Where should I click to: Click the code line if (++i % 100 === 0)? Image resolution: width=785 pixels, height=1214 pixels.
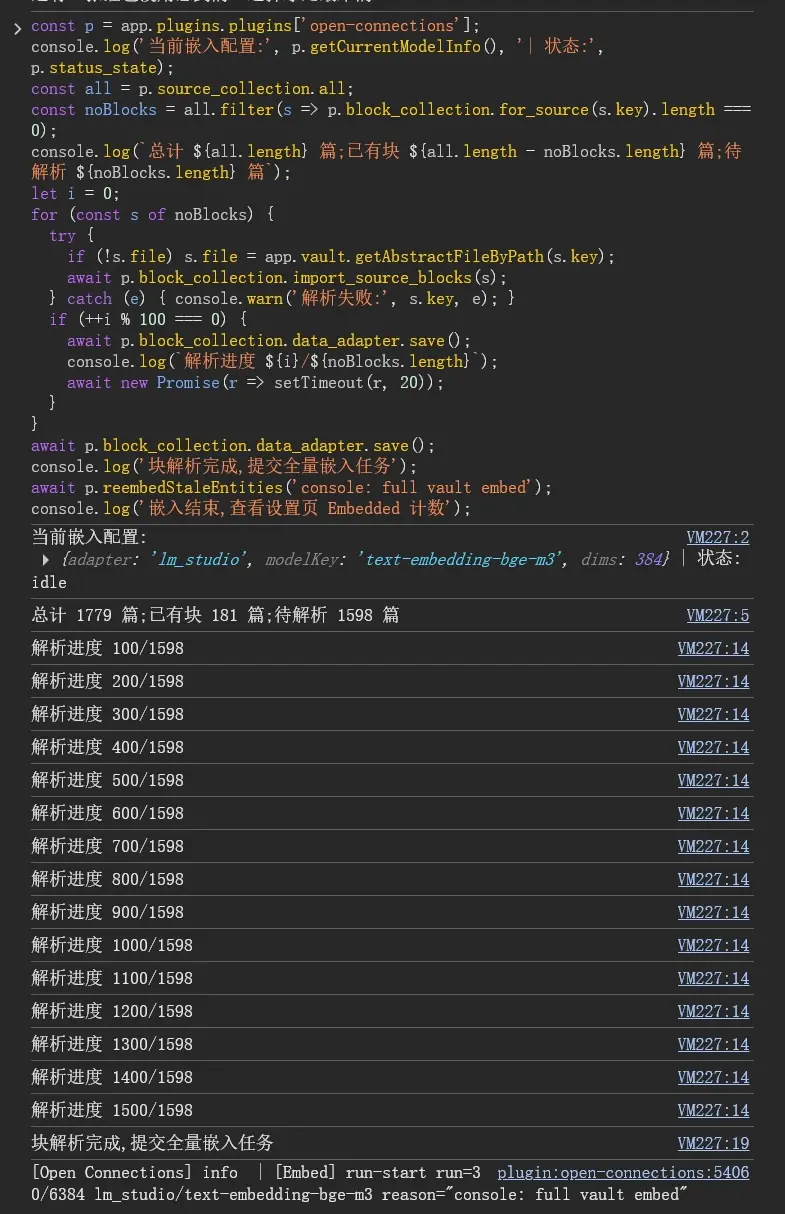click(x=148, y=320)
